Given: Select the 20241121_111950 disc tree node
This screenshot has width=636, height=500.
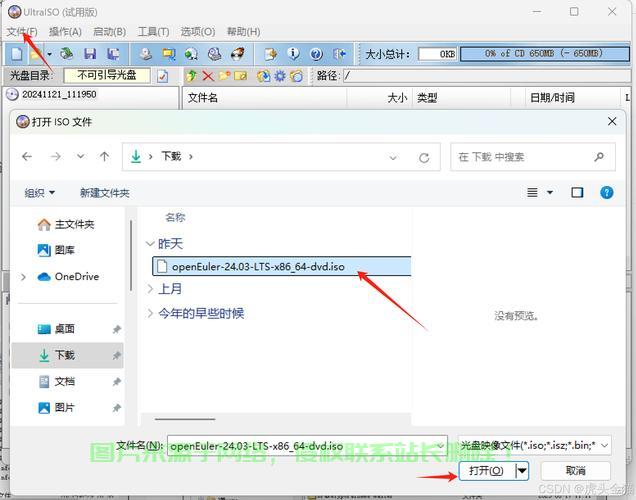Looking at the screenshot, I should [59, 94].
